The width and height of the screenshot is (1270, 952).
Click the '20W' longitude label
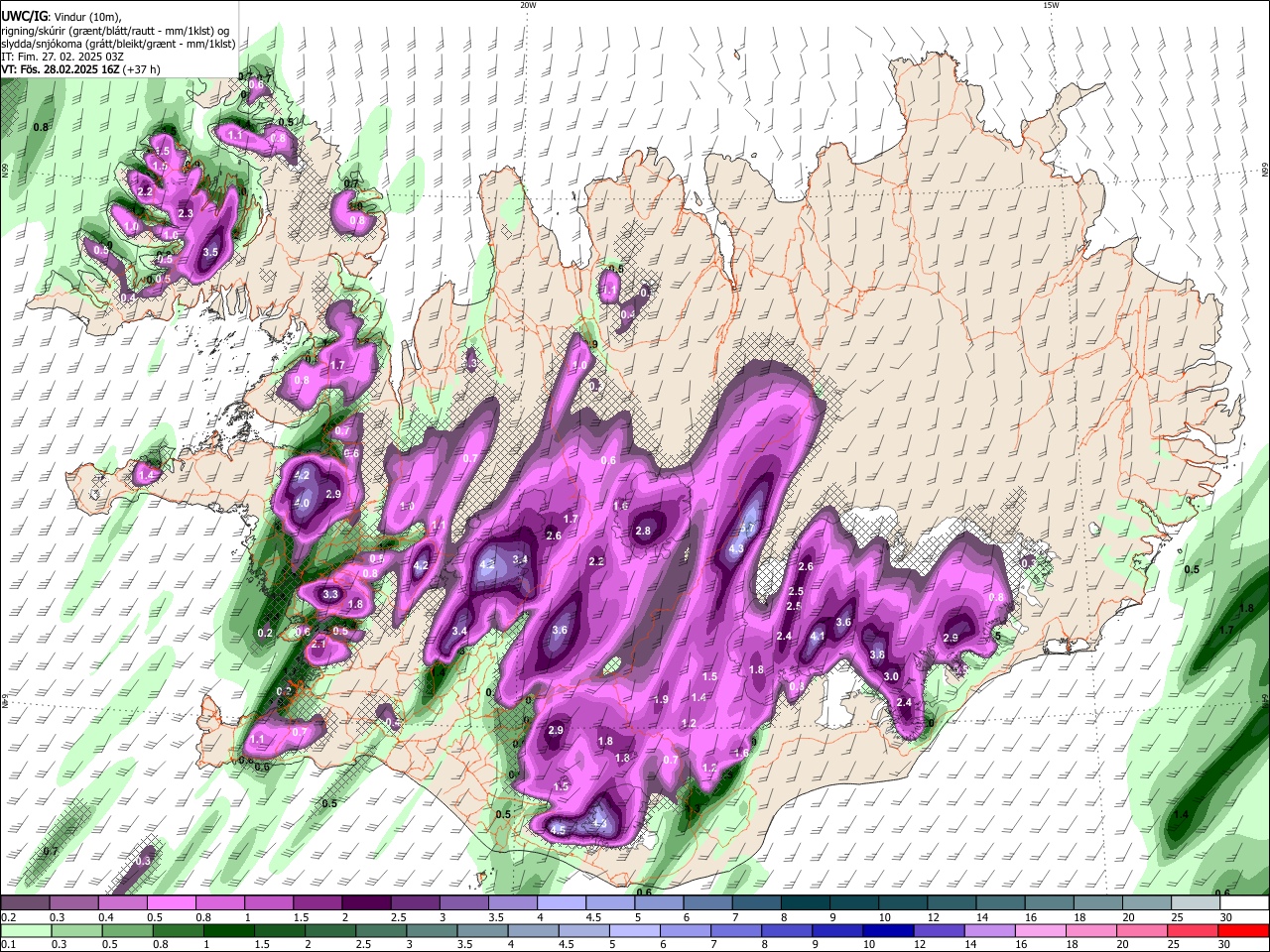pos(528,5)
